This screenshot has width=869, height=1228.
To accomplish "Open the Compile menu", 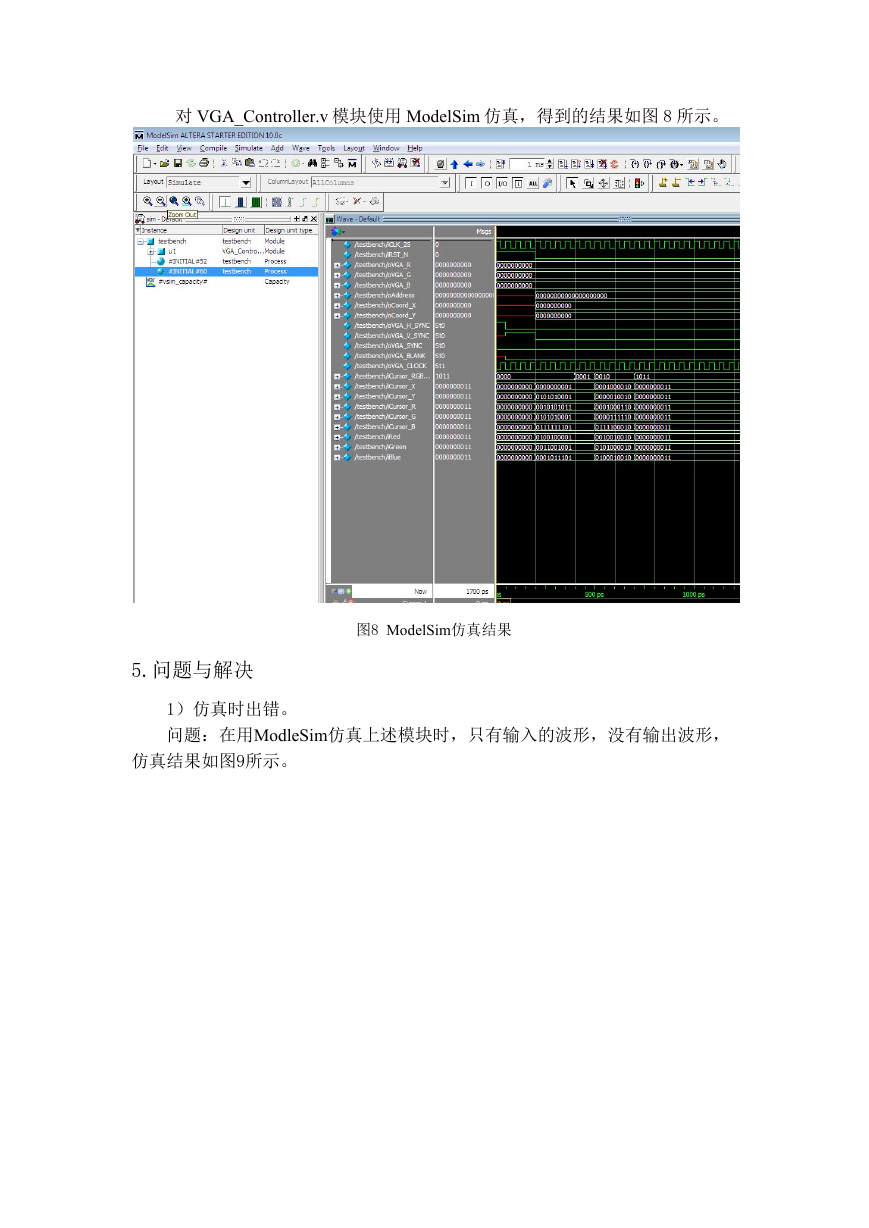I will [213, 148].
